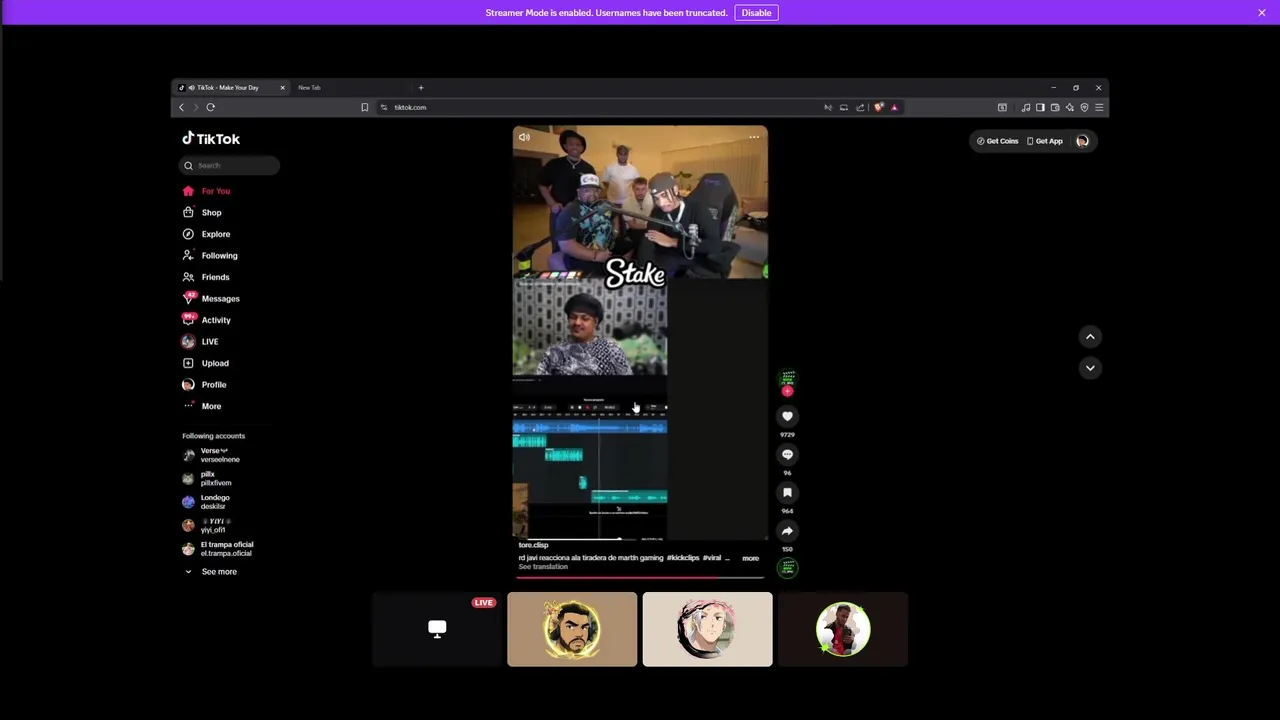
Task: Expand the More menu in the sidebar
Action: click(202, 406)
